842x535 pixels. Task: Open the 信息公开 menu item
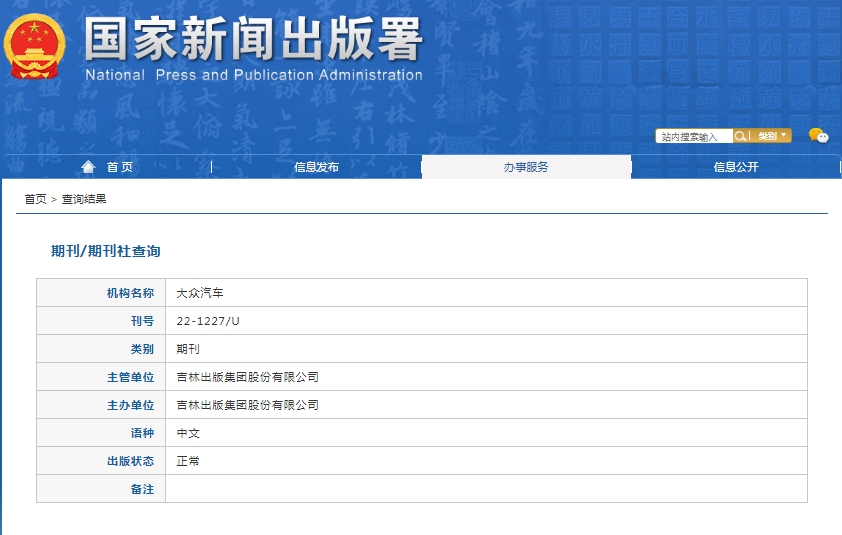(x=736, y=167)
